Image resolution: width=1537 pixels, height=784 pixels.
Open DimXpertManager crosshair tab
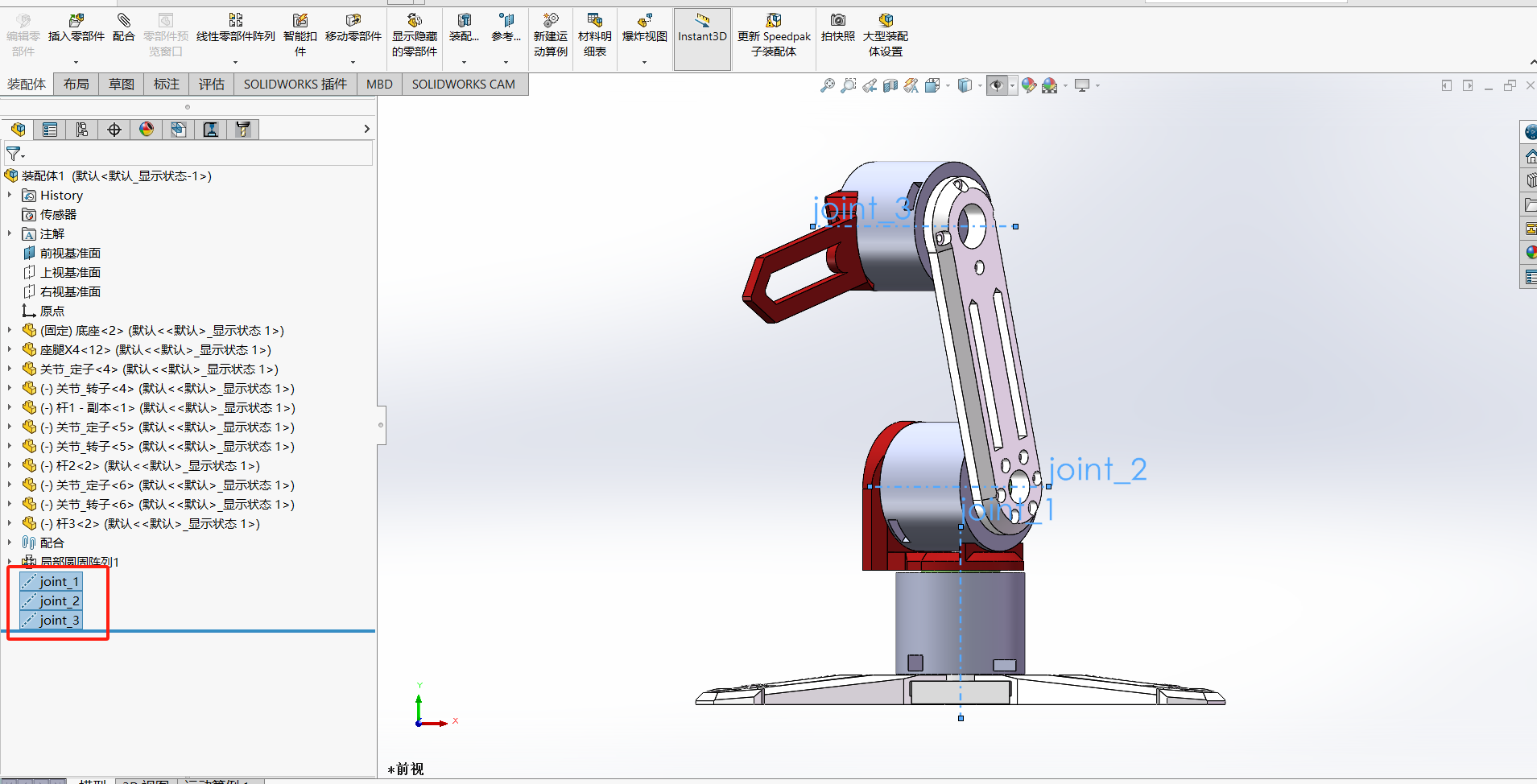[114, 130]
